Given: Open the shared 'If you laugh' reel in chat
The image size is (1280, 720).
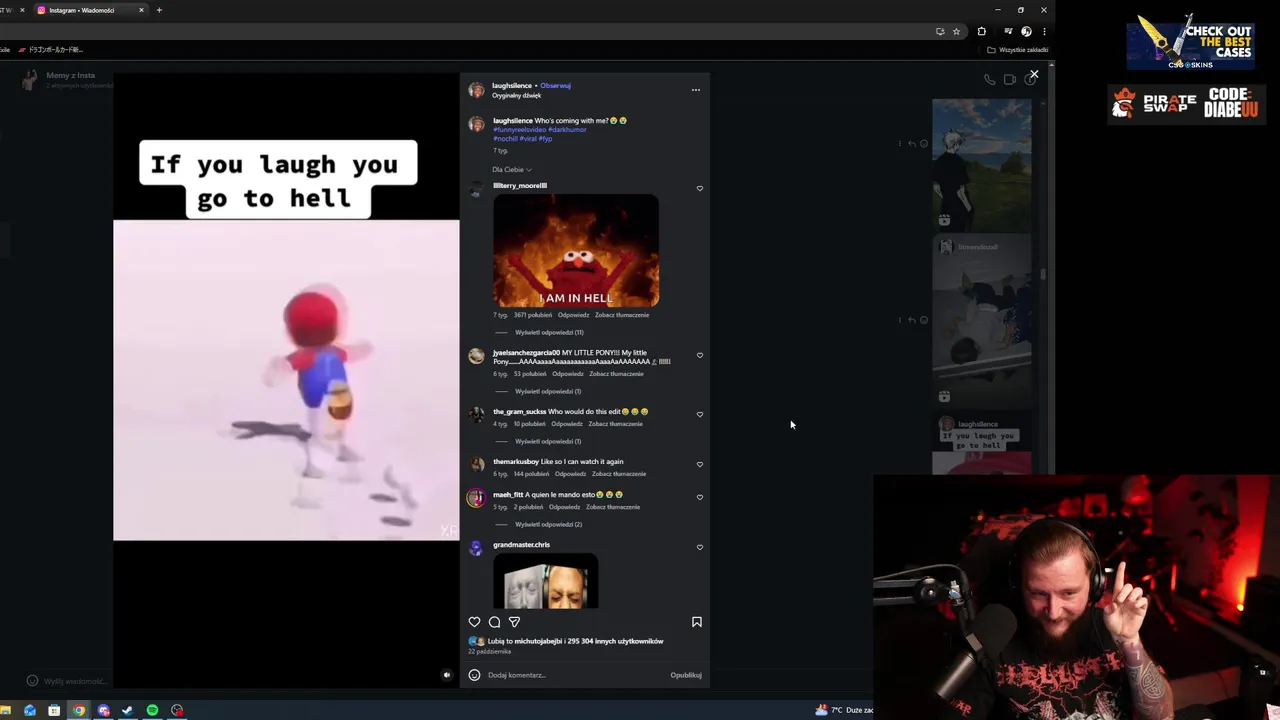Looking at the screenshot, I should pos(982,445).
